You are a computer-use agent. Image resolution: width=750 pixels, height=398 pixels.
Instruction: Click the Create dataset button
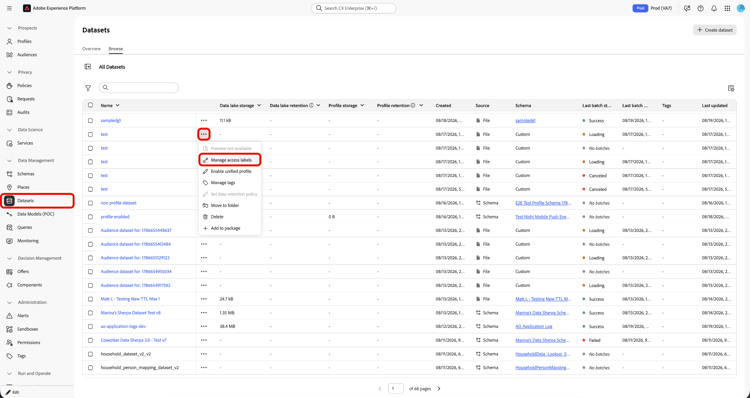tap(715, 30)
